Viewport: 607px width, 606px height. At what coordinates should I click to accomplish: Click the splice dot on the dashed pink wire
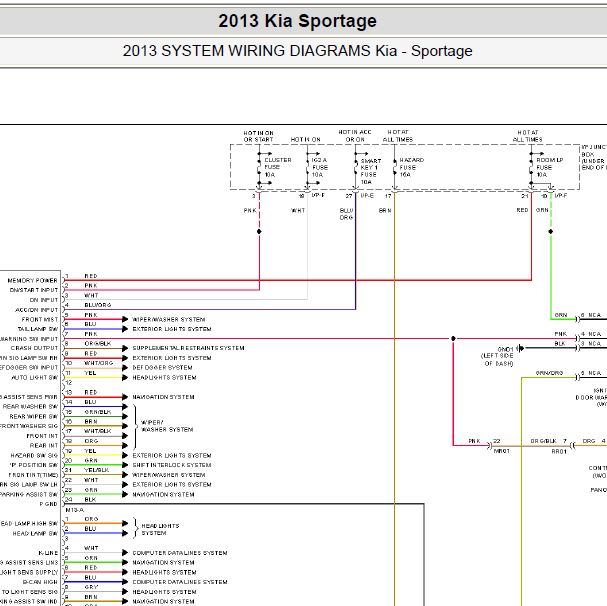click(259, 232)
